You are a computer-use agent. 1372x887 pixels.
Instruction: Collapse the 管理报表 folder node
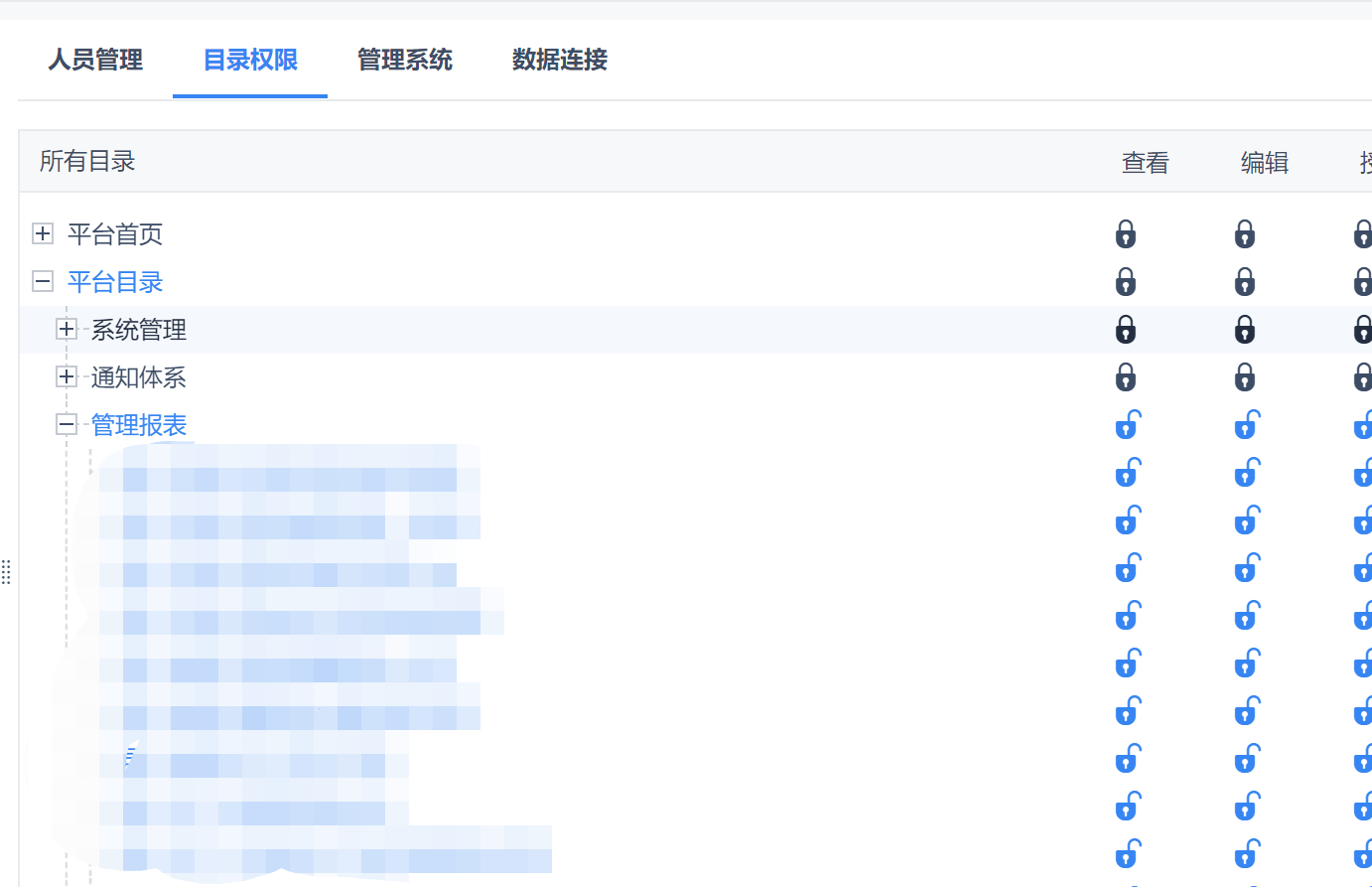[x=67, y=424]
